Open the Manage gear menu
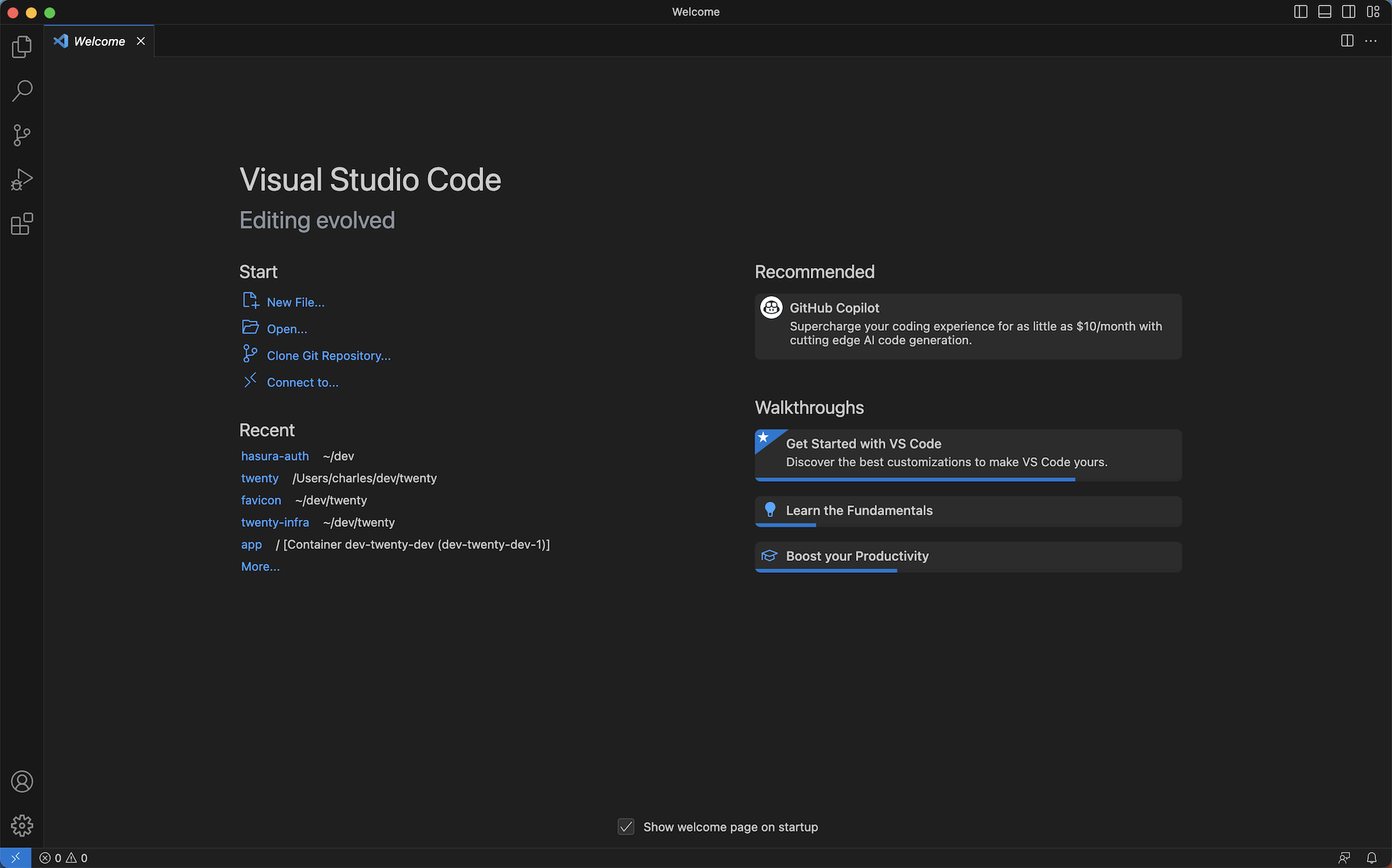This screenshot has width=1392, height=868. tap(22, 826)
